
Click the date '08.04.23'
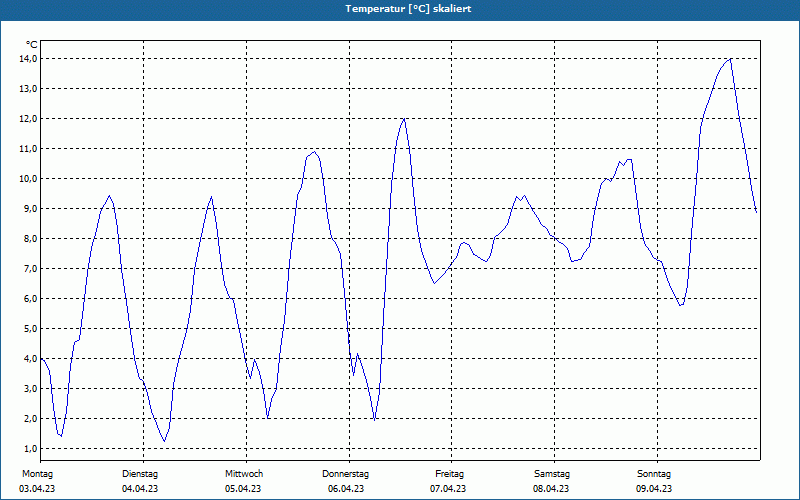pyautogui.click(x=551, y=489)
